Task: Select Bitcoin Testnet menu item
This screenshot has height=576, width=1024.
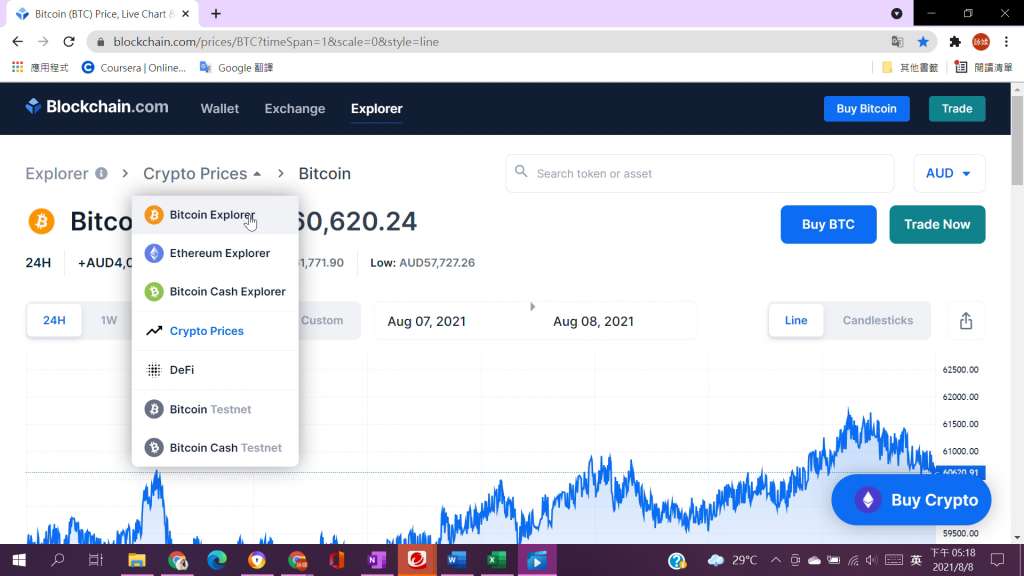Action: (215, 409)
